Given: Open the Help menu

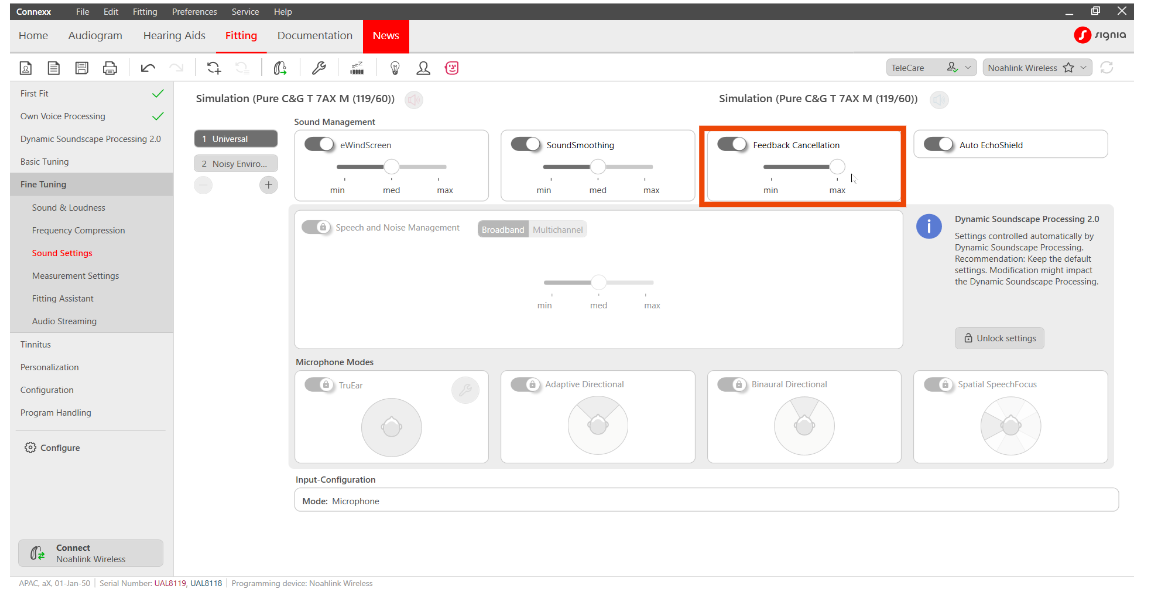Looking at the screenshot, I should 283,12.
